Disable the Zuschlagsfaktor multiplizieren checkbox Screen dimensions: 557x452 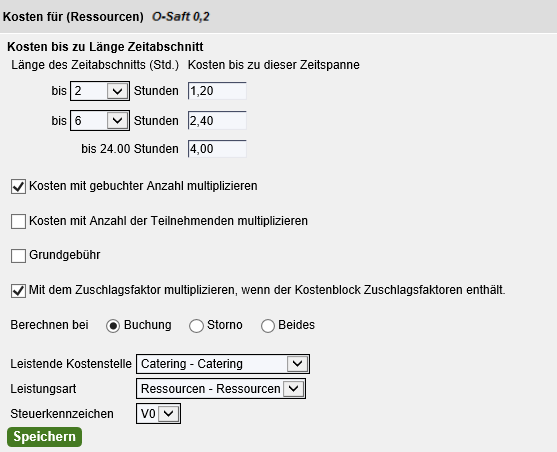coord(18,290)
